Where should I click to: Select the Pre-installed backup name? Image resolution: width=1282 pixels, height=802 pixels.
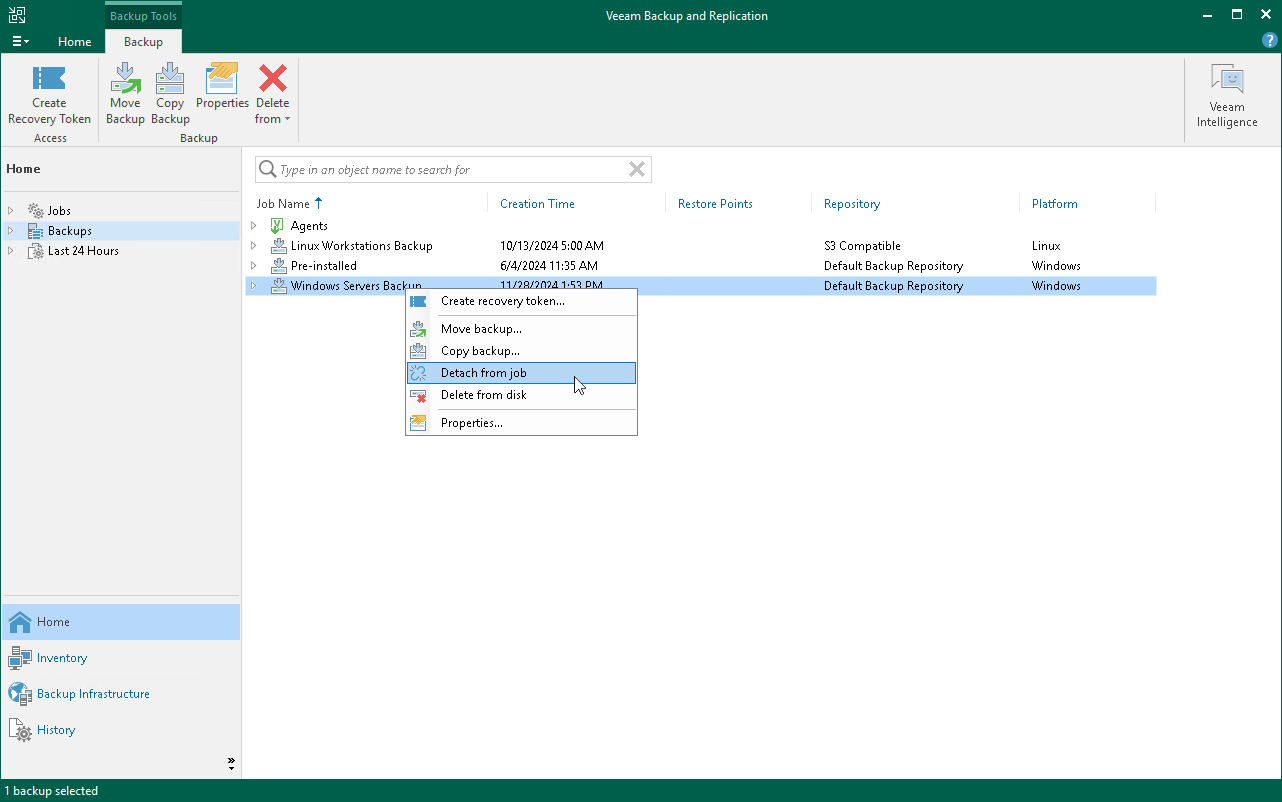(323, 266)
